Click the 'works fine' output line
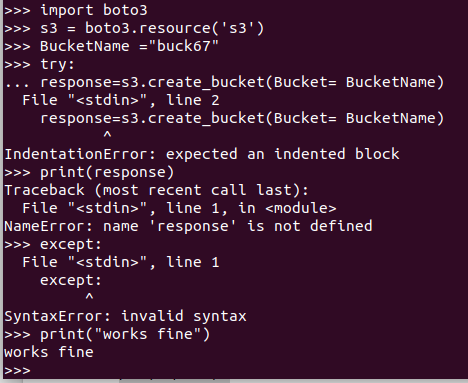Screen dimensions: 468x383 (x=49, y=352)
